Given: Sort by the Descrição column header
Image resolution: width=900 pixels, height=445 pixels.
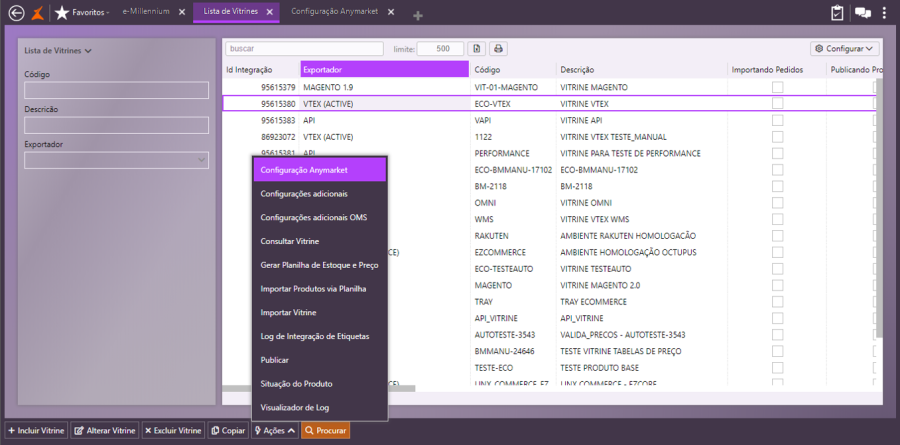Looking at the screenshot, I should coord(642,69).
